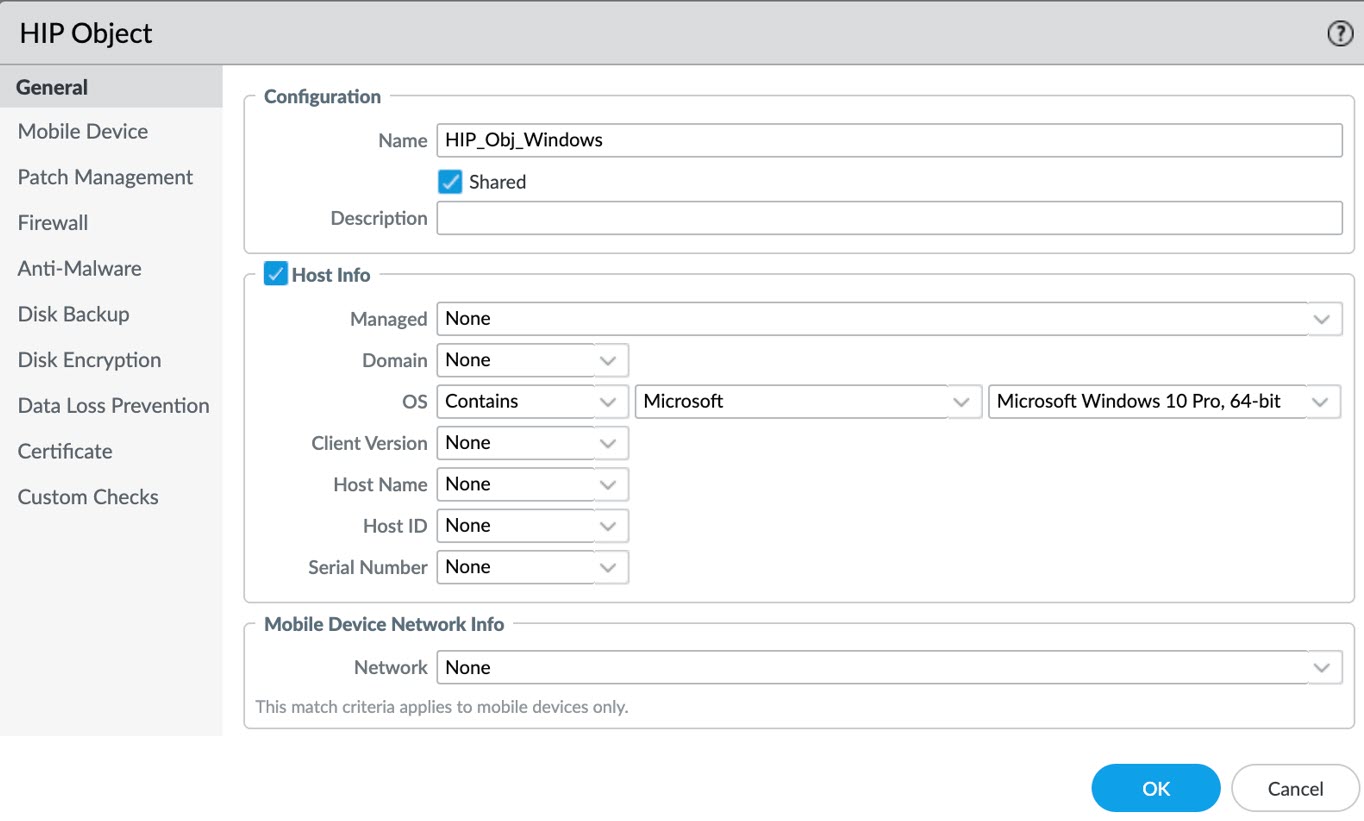The height and width of the screenshot is (821, 1364).
Task: Click into the Description input field
Action: pos(889,218)
